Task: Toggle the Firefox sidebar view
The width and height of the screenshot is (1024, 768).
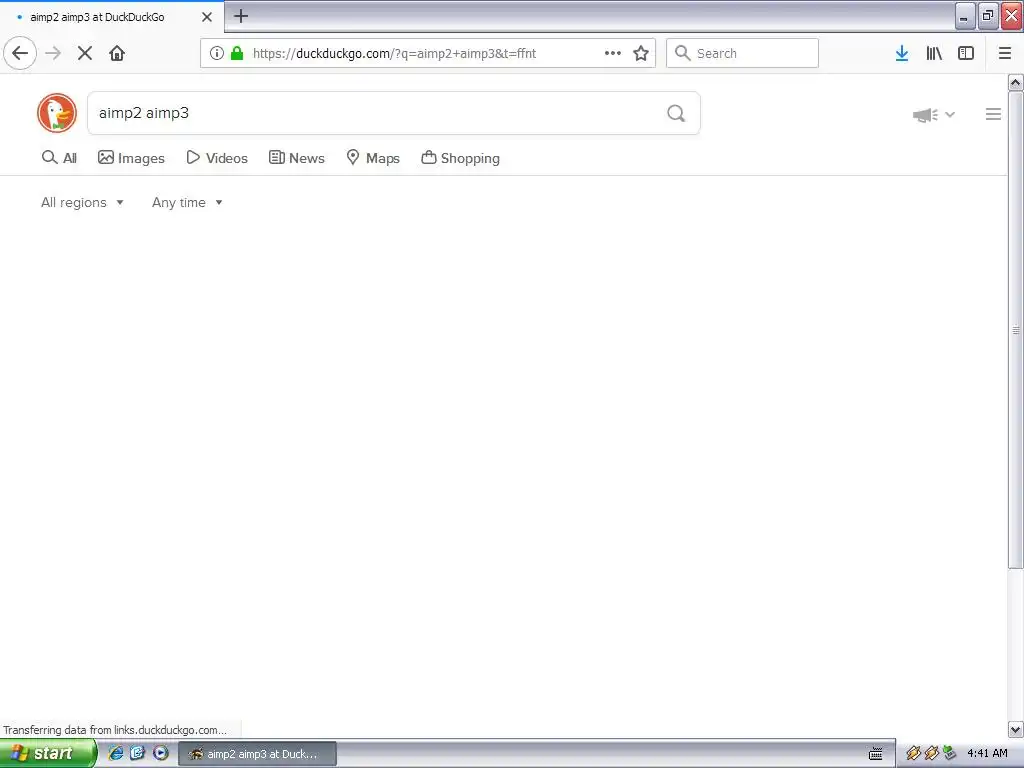Action: click(x=966, y=53)
